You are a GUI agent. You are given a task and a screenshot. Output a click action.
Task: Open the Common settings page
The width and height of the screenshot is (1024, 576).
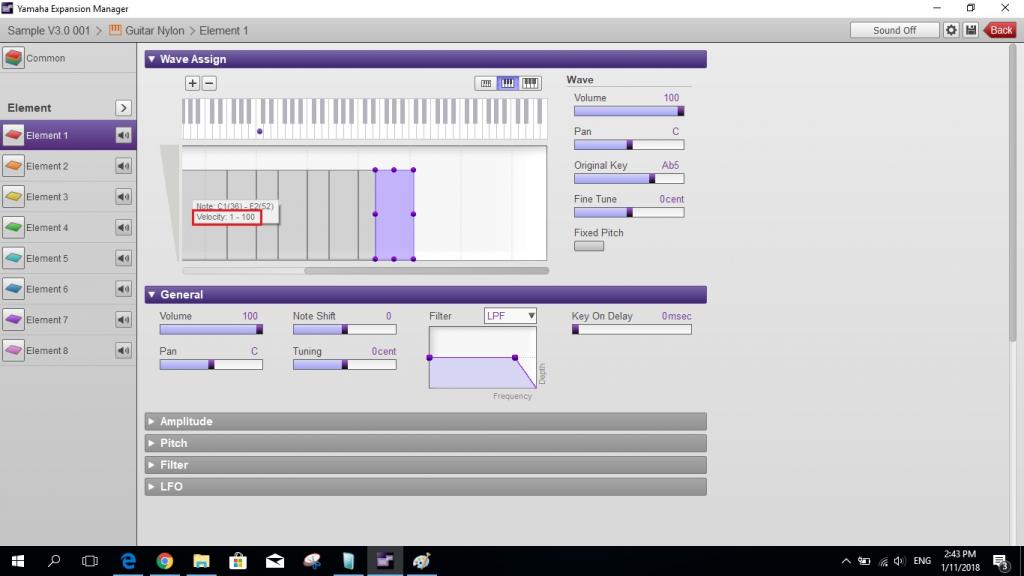click(68, 58)
